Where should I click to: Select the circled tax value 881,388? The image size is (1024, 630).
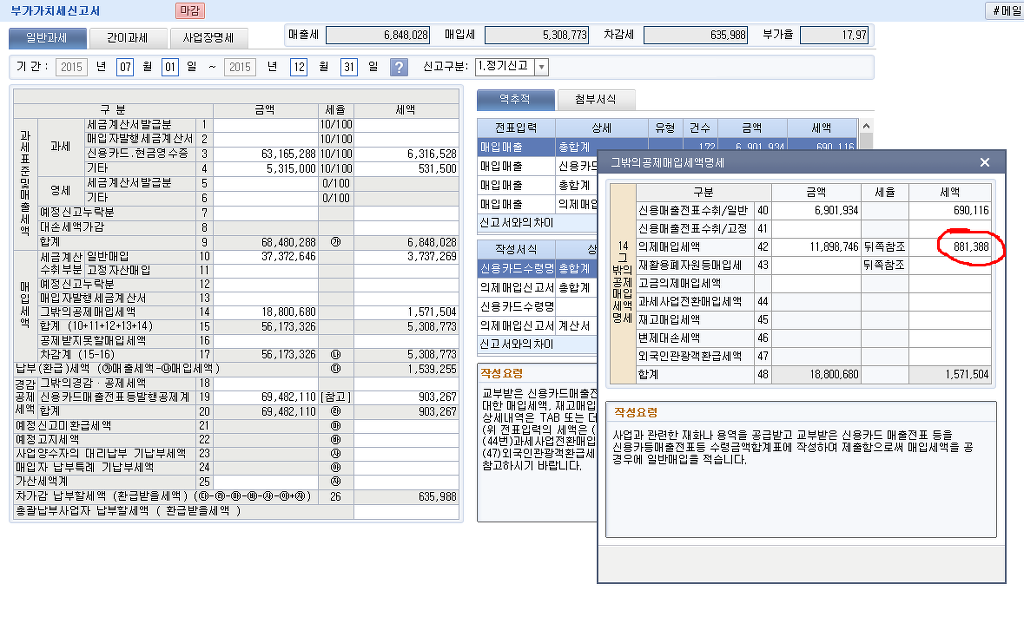[950, 247]
